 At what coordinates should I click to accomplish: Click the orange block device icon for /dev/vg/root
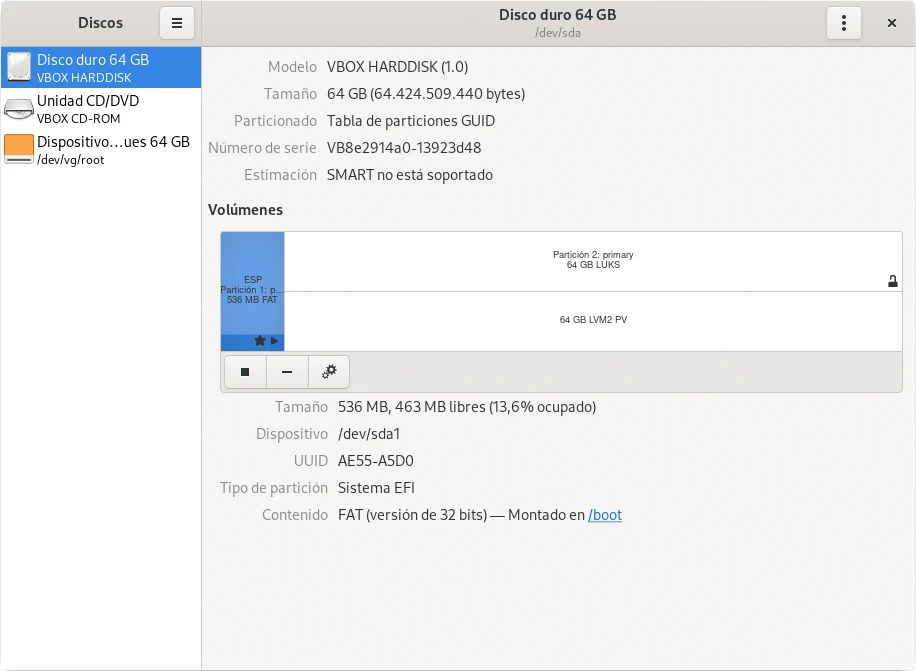tap(19, 150)
